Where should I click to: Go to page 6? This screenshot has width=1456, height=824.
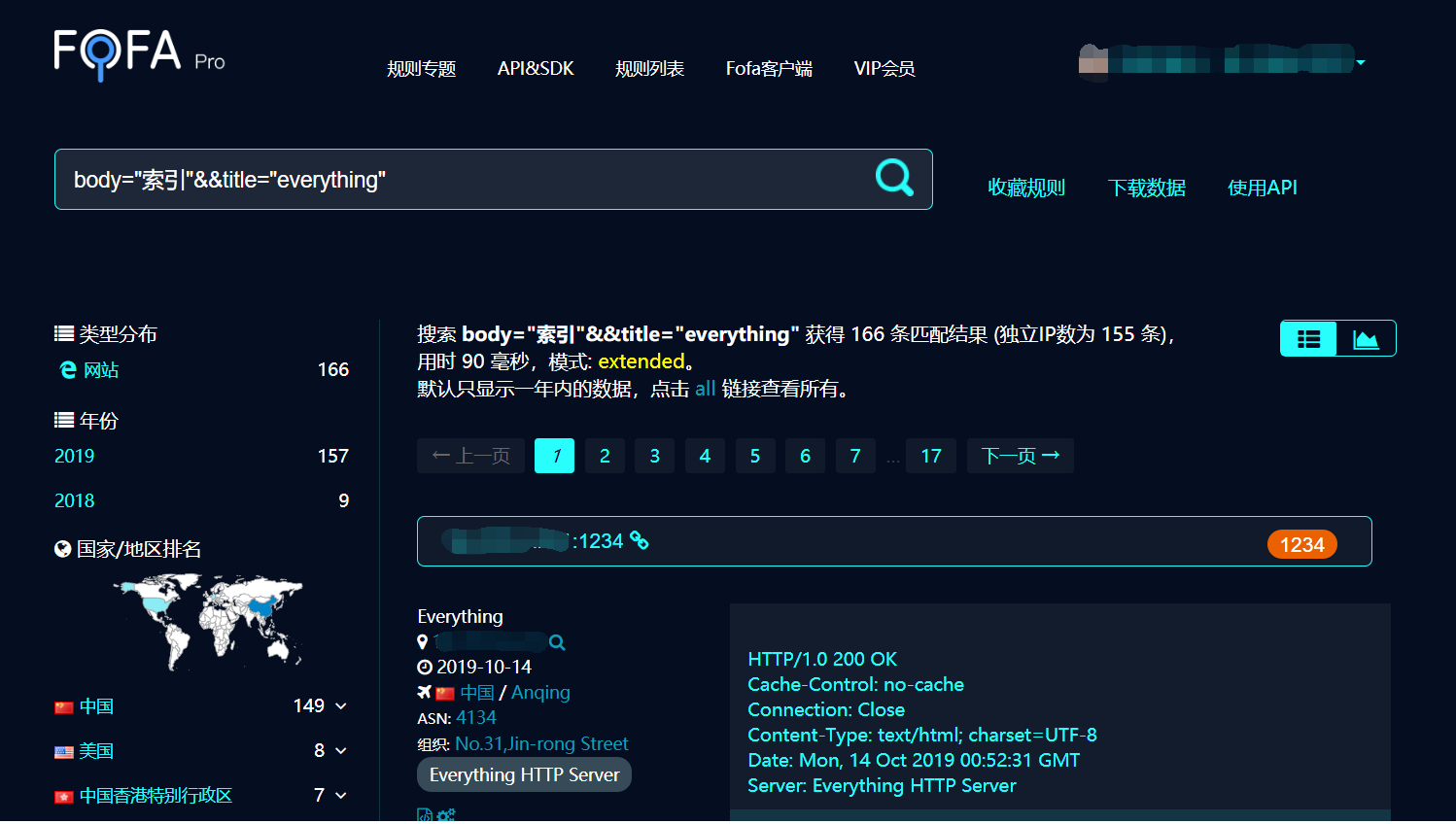pos(805,456)
